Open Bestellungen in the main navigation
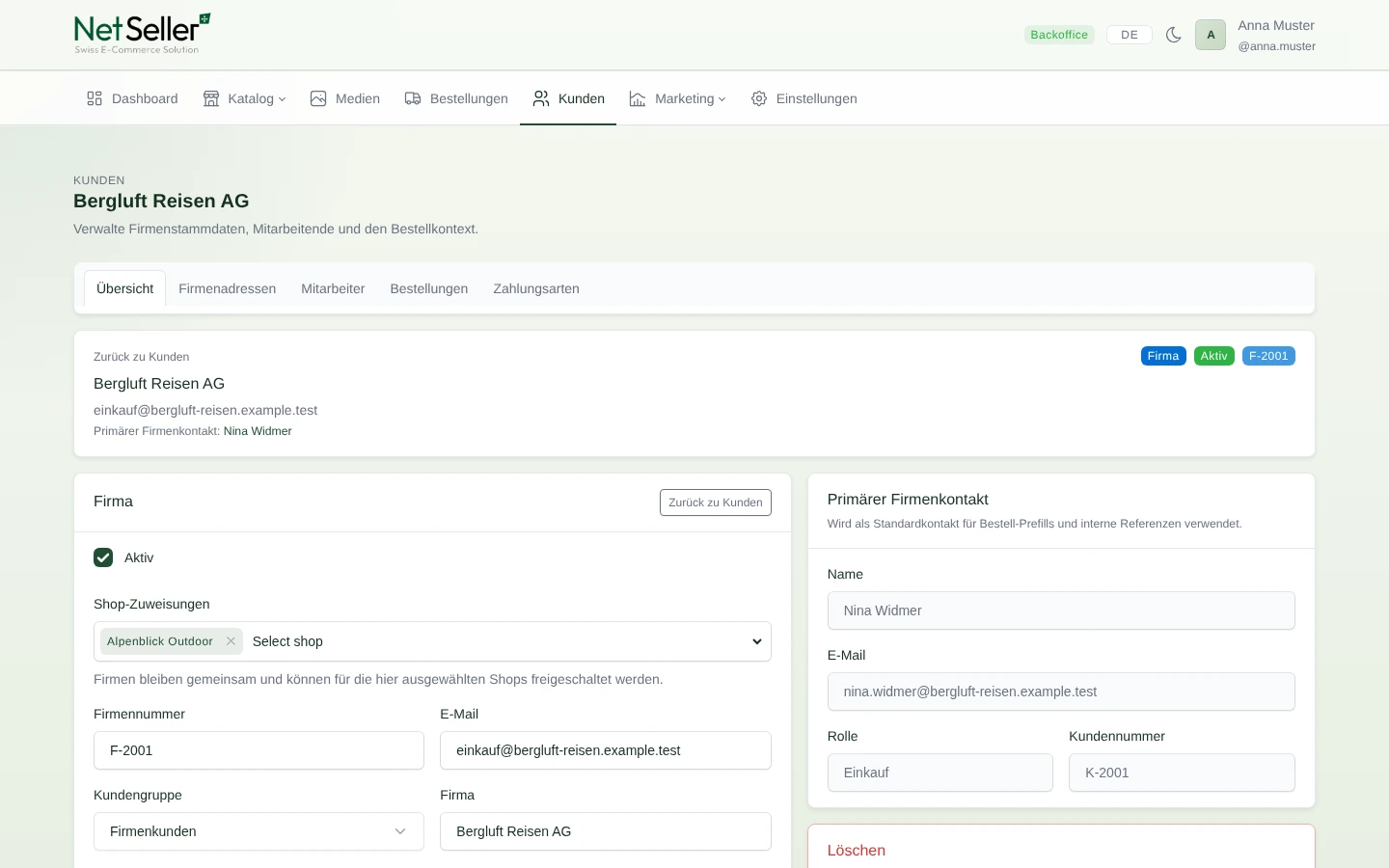The width and height of the screenshot is (1389, 868). tap(456, 98)
